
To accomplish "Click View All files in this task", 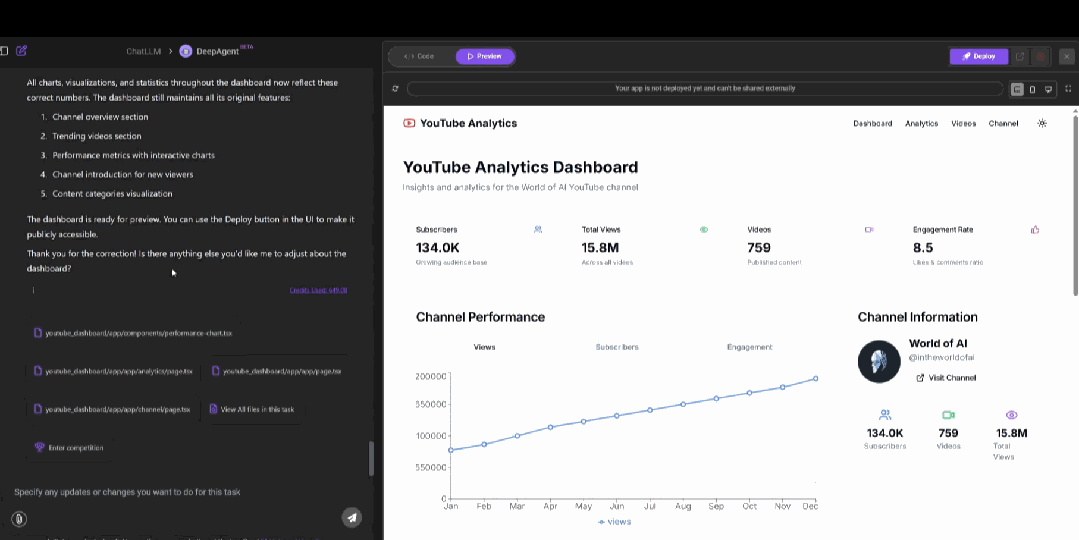I will [x=252, y=409].
